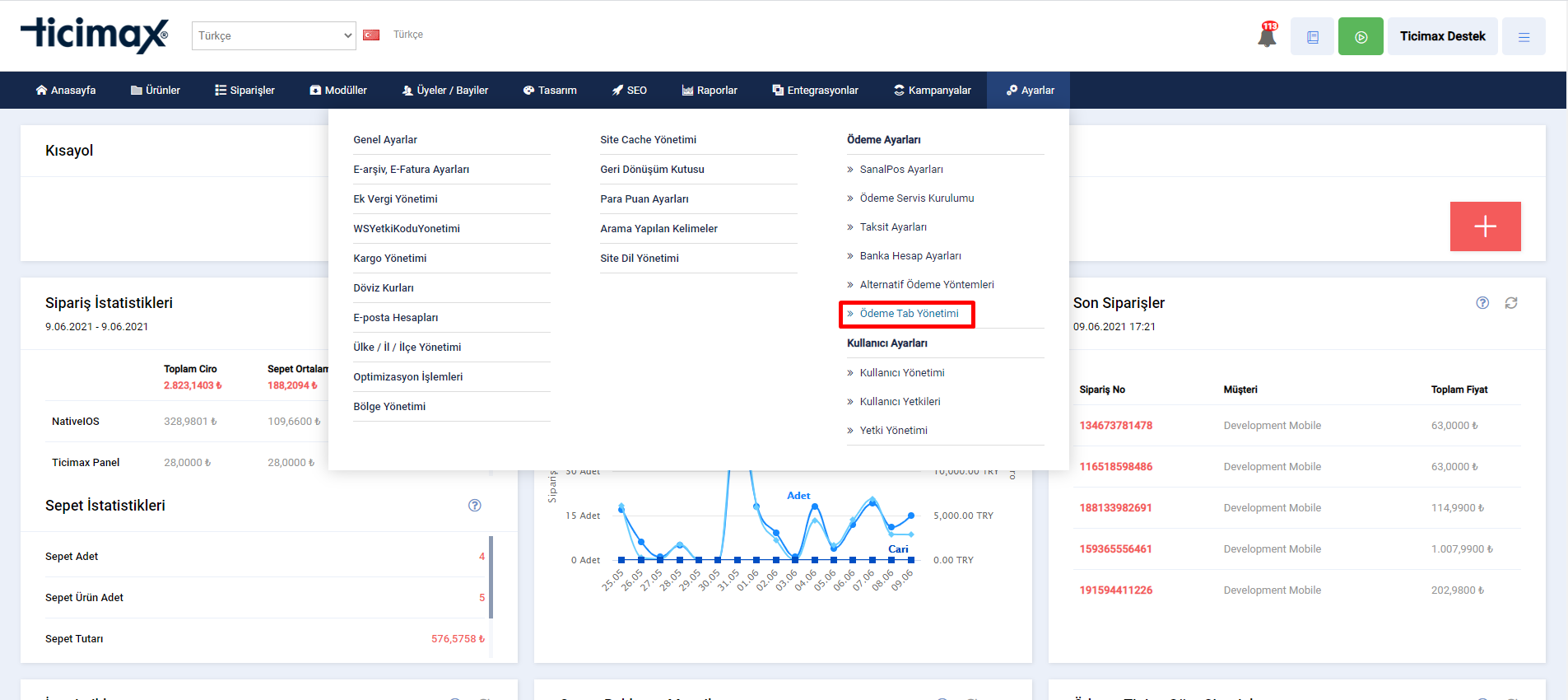The image size is (1568, 700).
Task: Click the Ticimax logo
Action: click(x=95, y=35)
